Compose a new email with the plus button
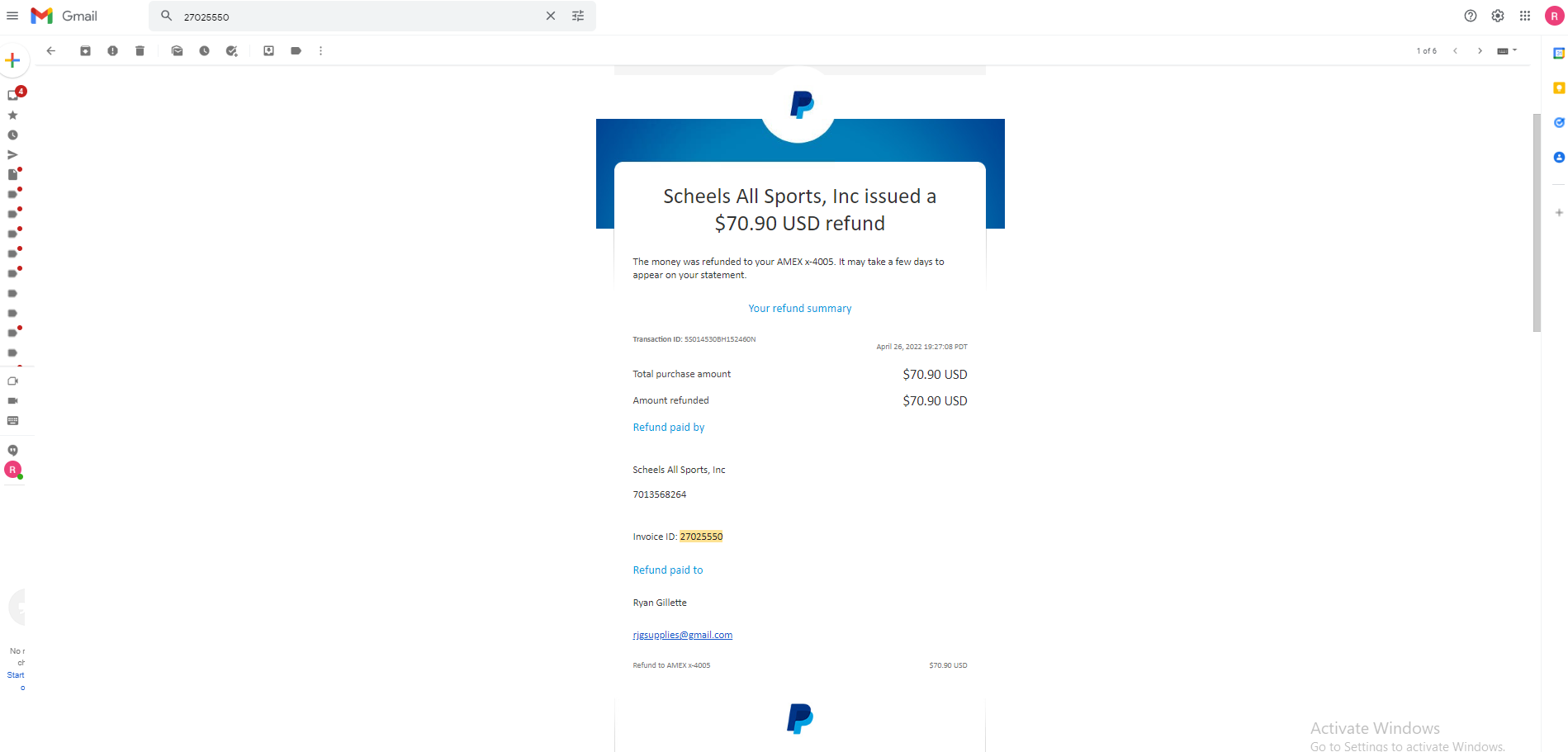The image size is (1568, 752). pyautogui.click(x=12, y=60)
